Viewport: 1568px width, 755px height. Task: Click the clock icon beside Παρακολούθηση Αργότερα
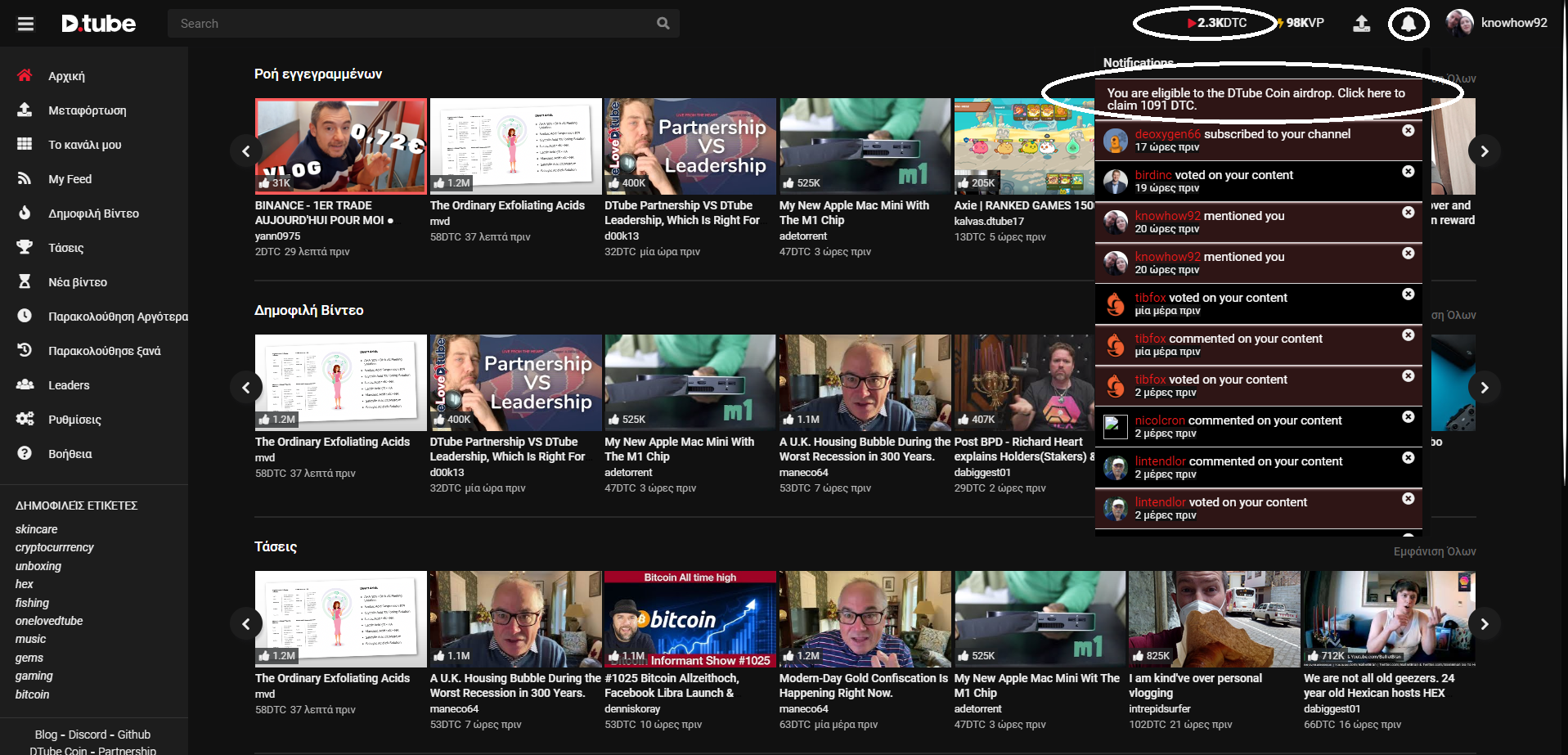pos(25,316)
